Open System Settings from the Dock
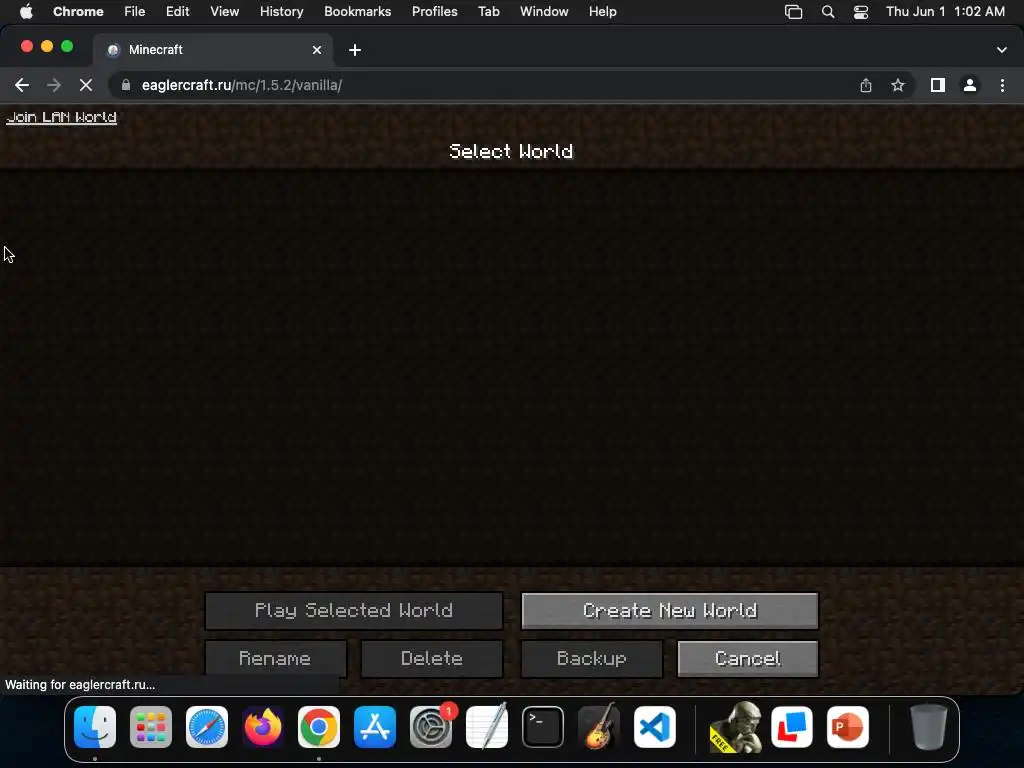 (431, 727)
